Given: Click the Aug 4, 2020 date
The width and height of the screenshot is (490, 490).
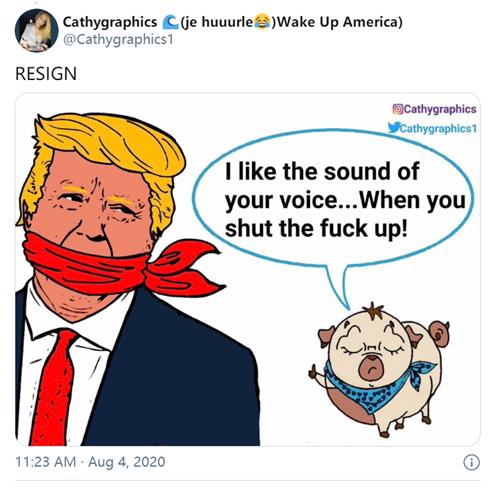Looking at the screenshot, I should (x=127, y=462).
